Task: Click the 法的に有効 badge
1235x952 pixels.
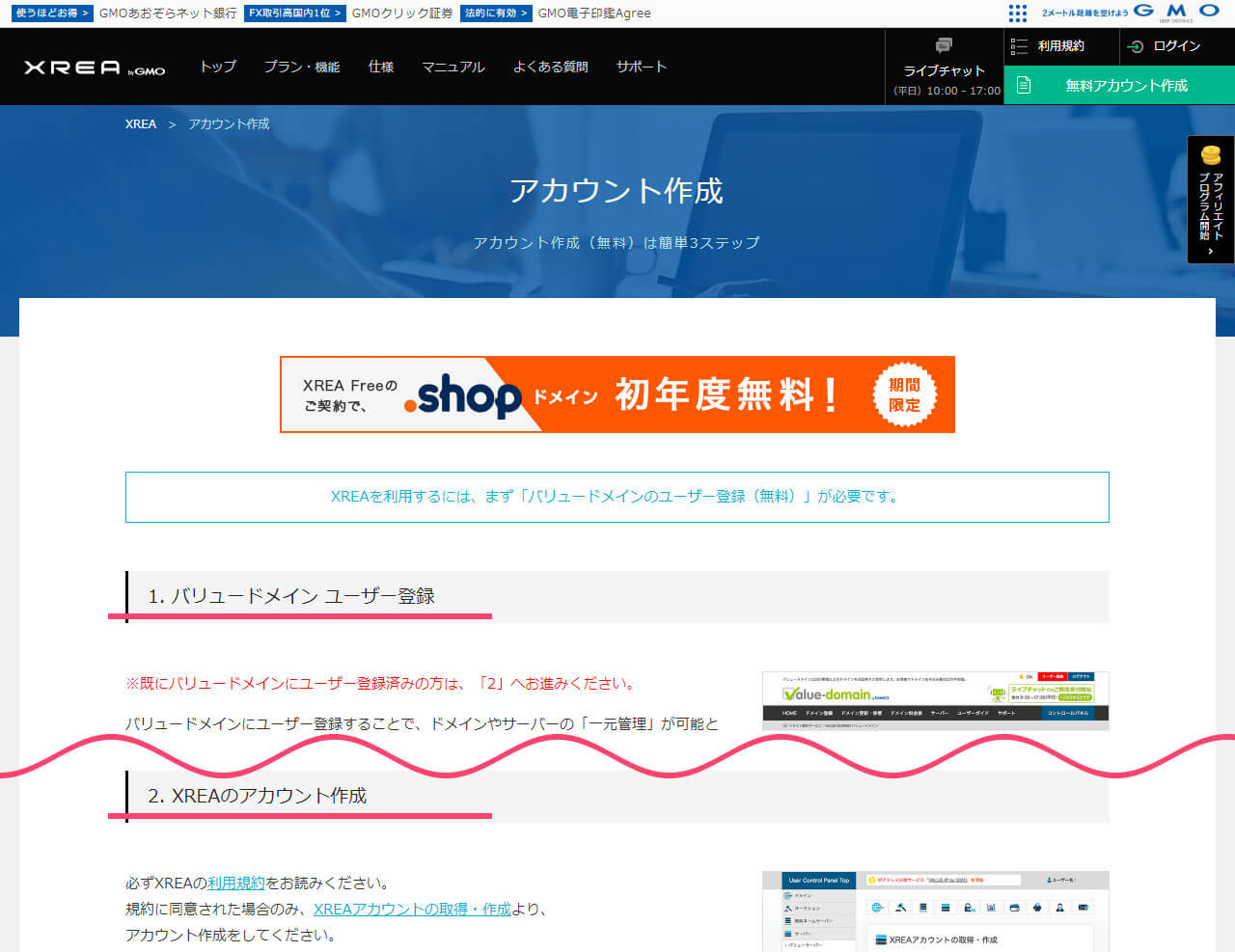Action: click(x=496, y=13)
